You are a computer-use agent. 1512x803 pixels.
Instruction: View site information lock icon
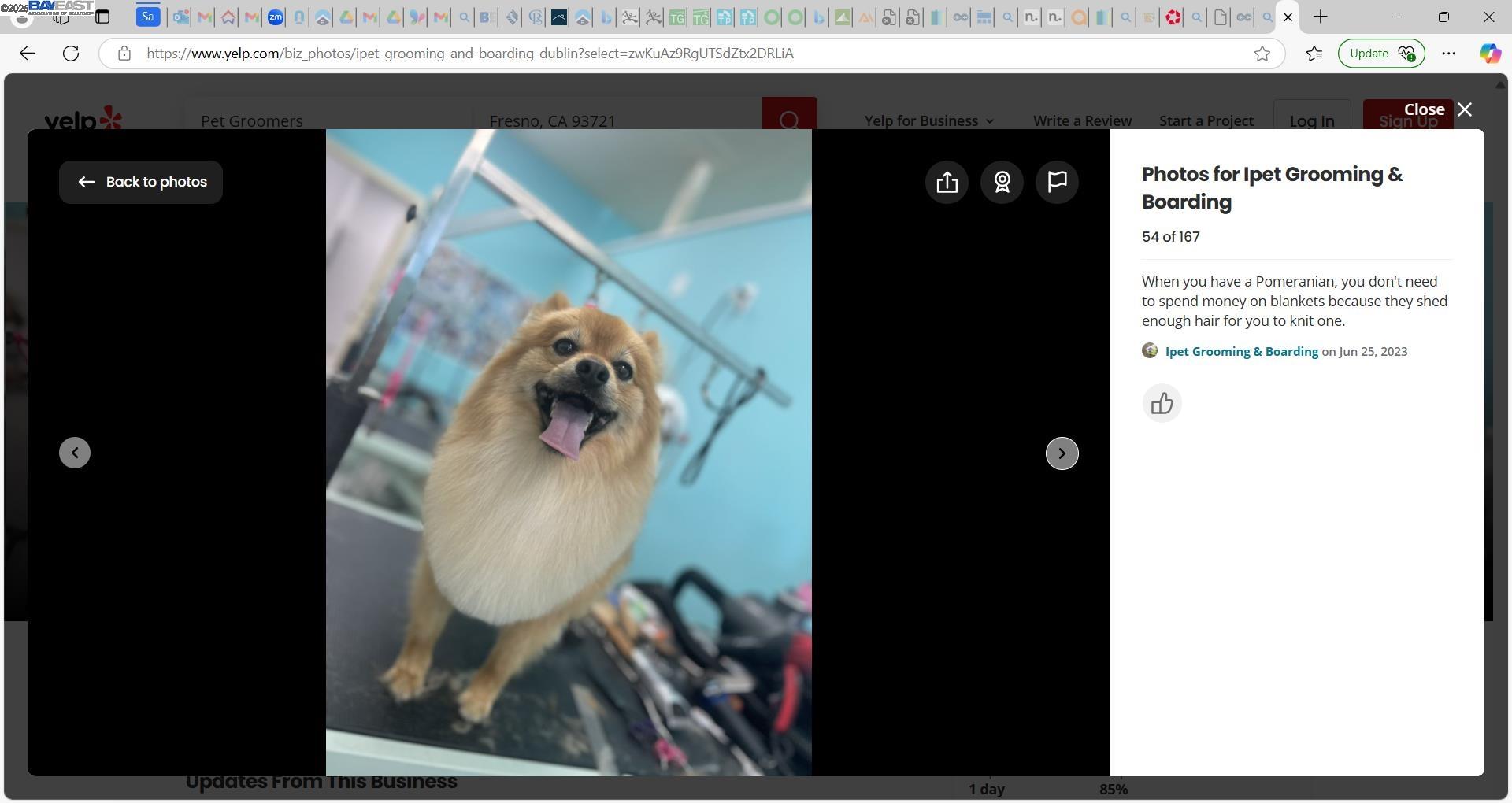[124, 54]
